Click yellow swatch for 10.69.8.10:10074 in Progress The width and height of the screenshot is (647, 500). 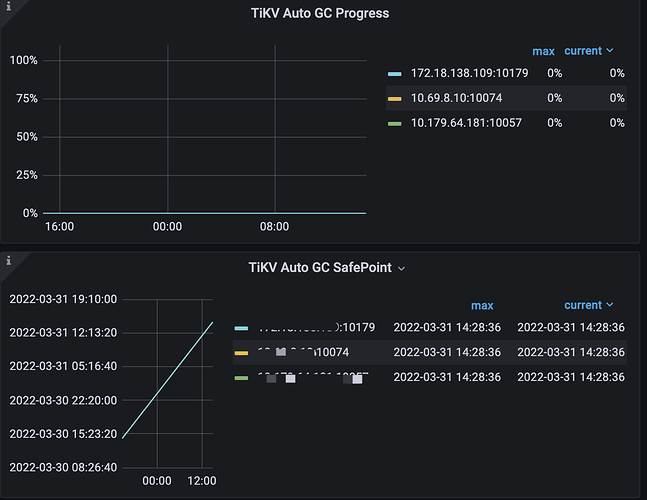click(x=394, y=99)
